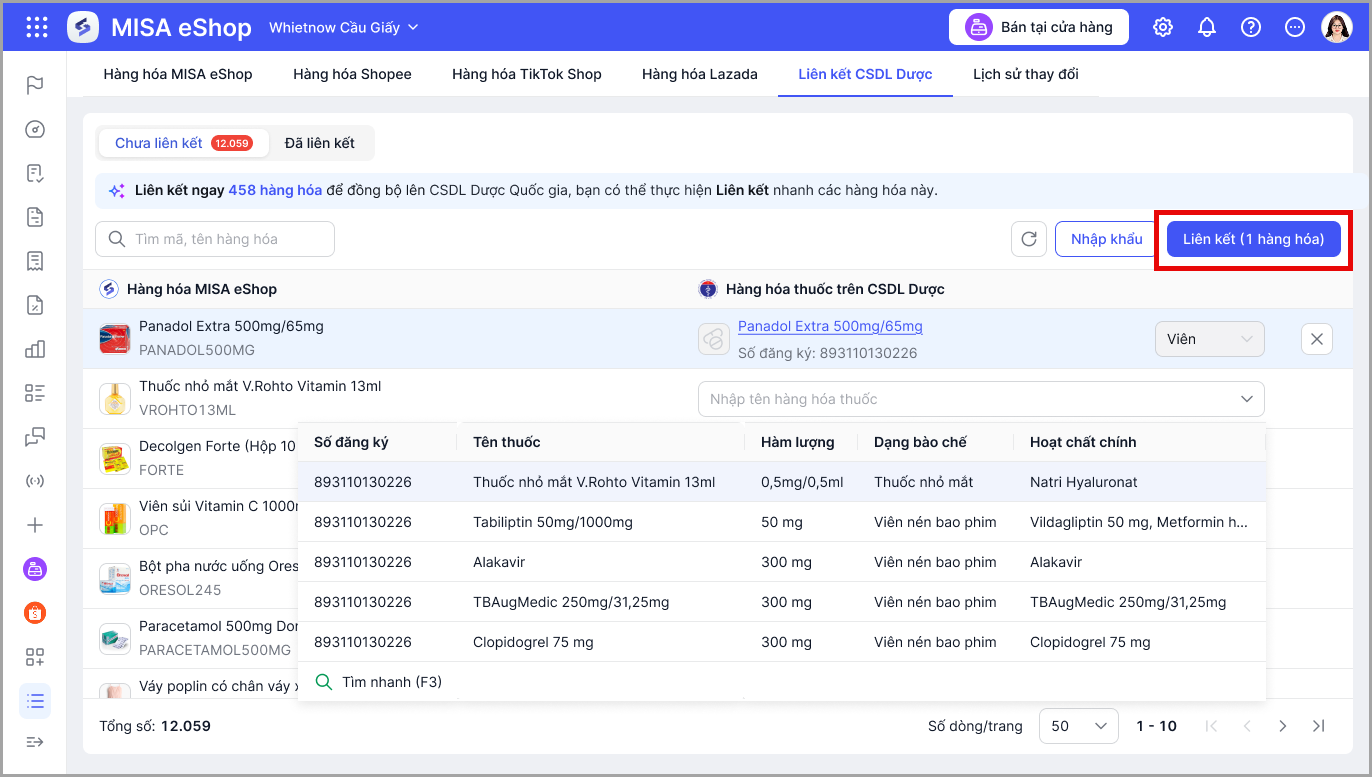
Task: Open the purple store icon in sidebar
Action: point(35,569)
